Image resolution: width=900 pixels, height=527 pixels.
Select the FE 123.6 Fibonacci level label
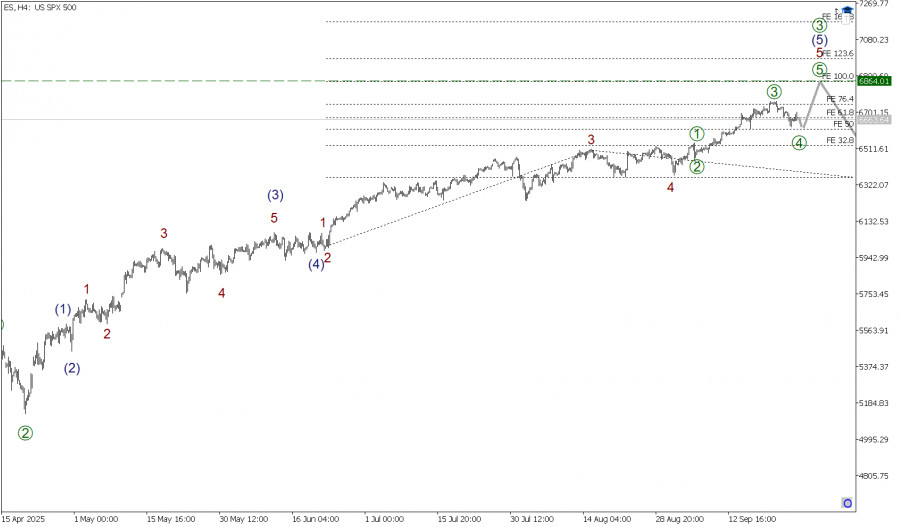click(x=840, y=53)
